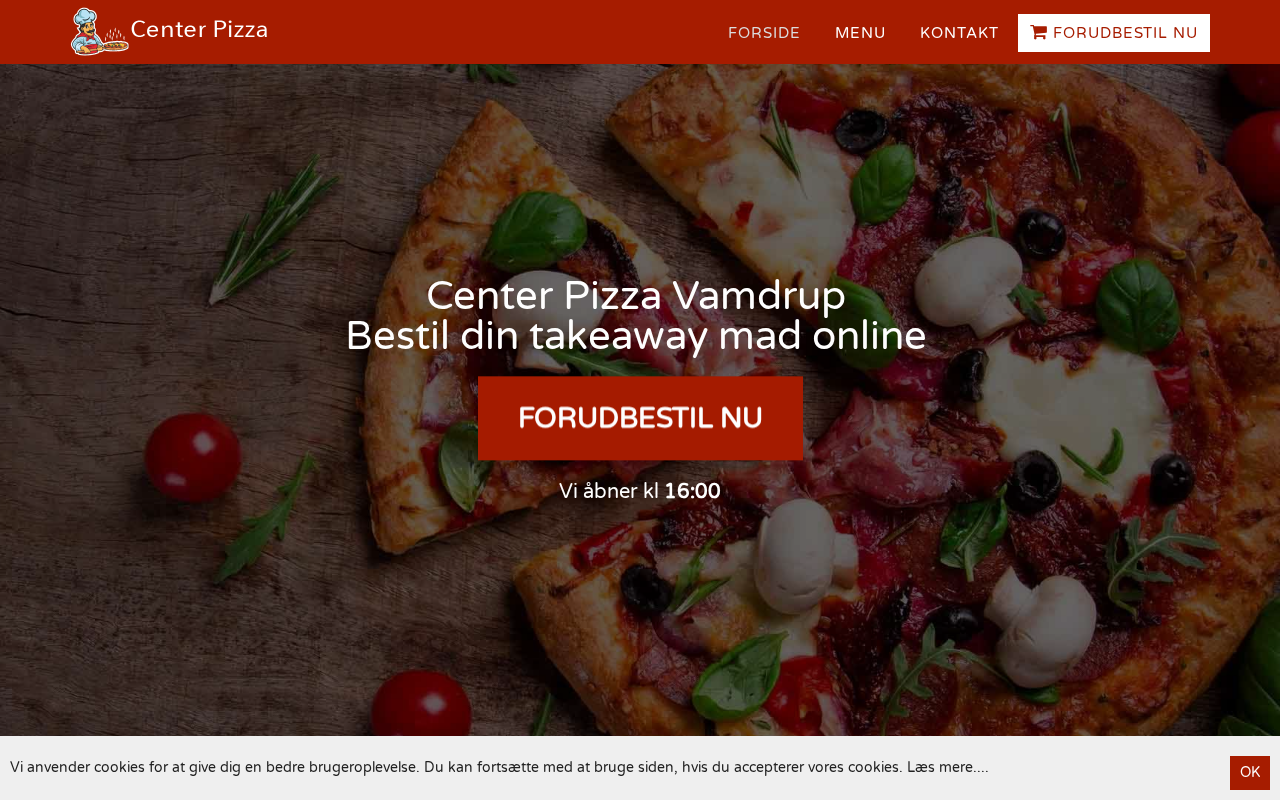Click the bold 16:00 opening time
The height and width of the screenshot is (800, 1280).
(692, 491)
